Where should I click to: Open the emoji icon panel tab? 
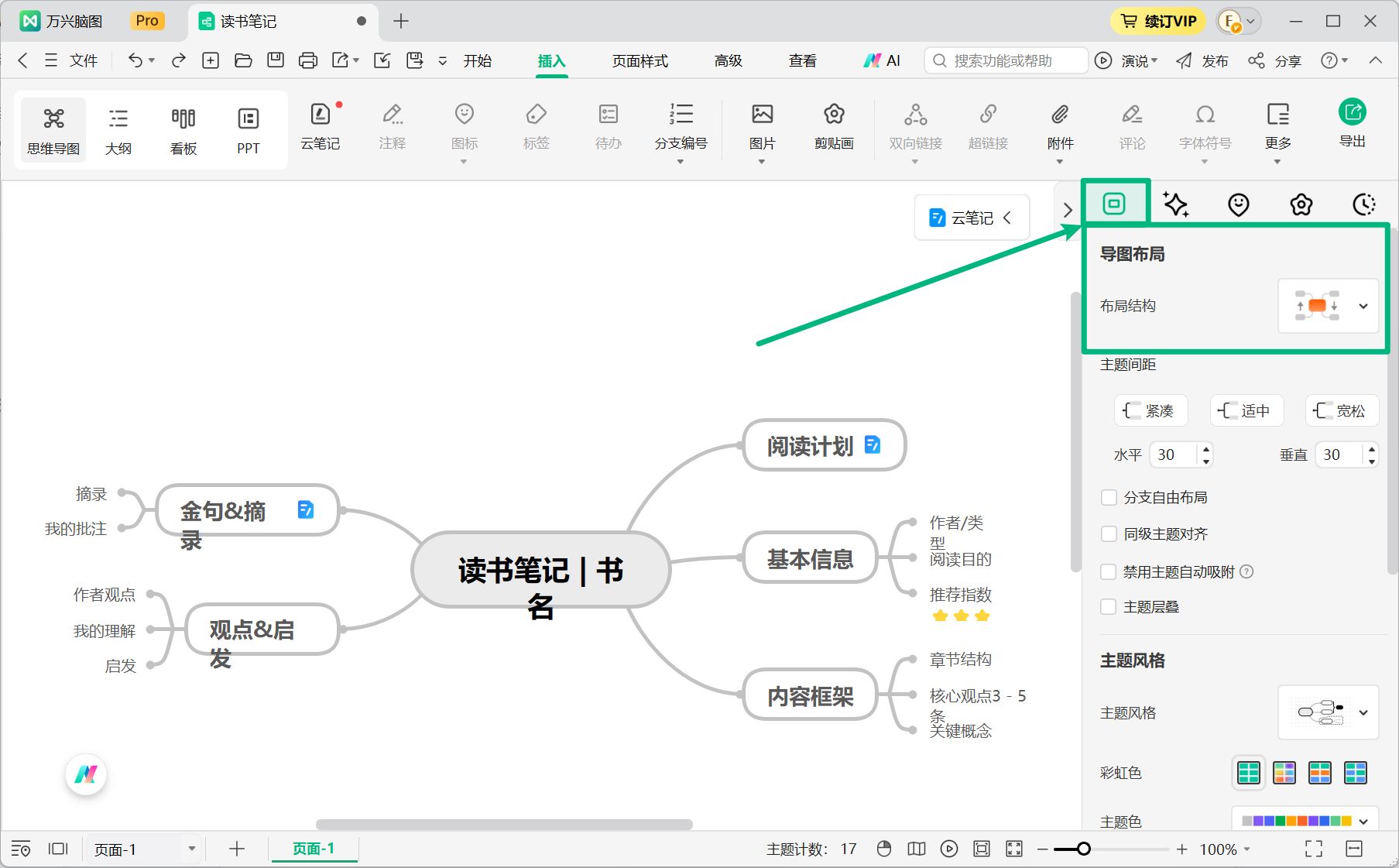[x=1239, y=204]
